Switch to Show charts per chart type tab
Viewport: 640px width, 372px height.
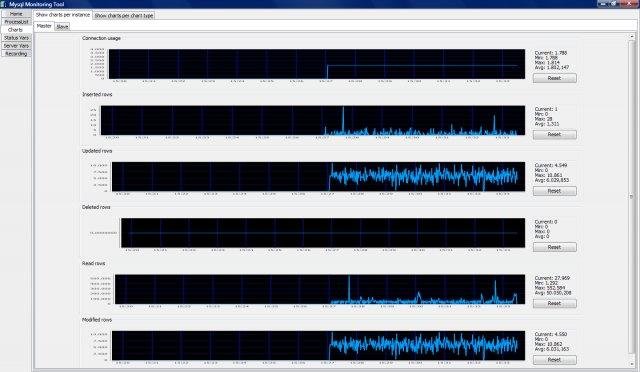tap(124, 16)
